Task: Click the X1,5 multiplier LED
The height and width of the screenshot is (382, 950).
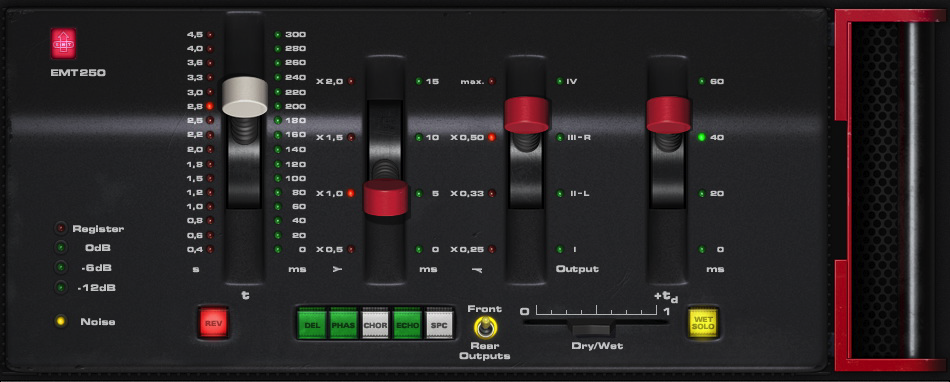Action: click(x=351, y=137)
